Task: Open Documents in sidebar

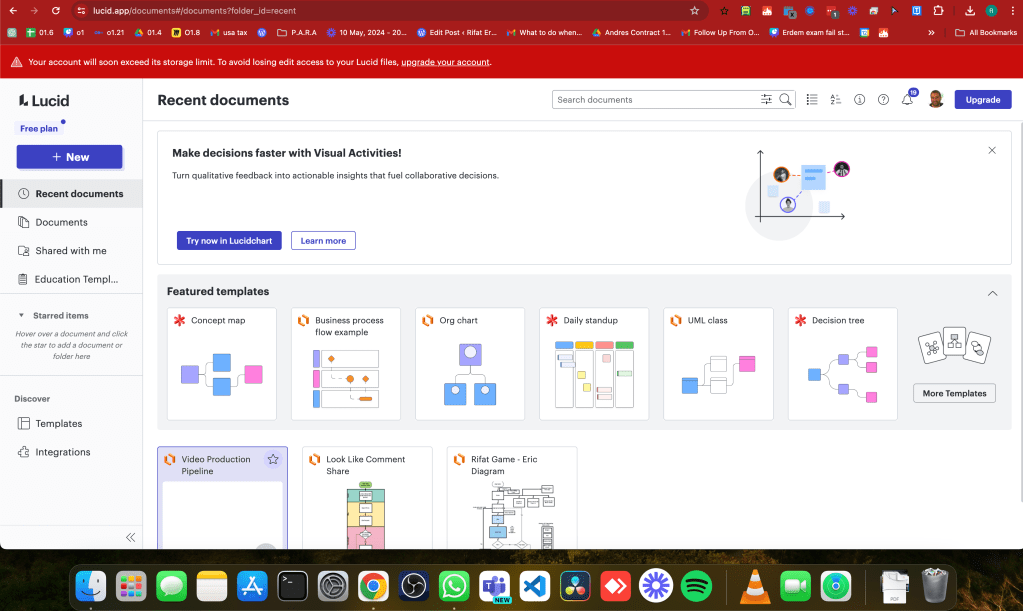Action: coord(71,222)
